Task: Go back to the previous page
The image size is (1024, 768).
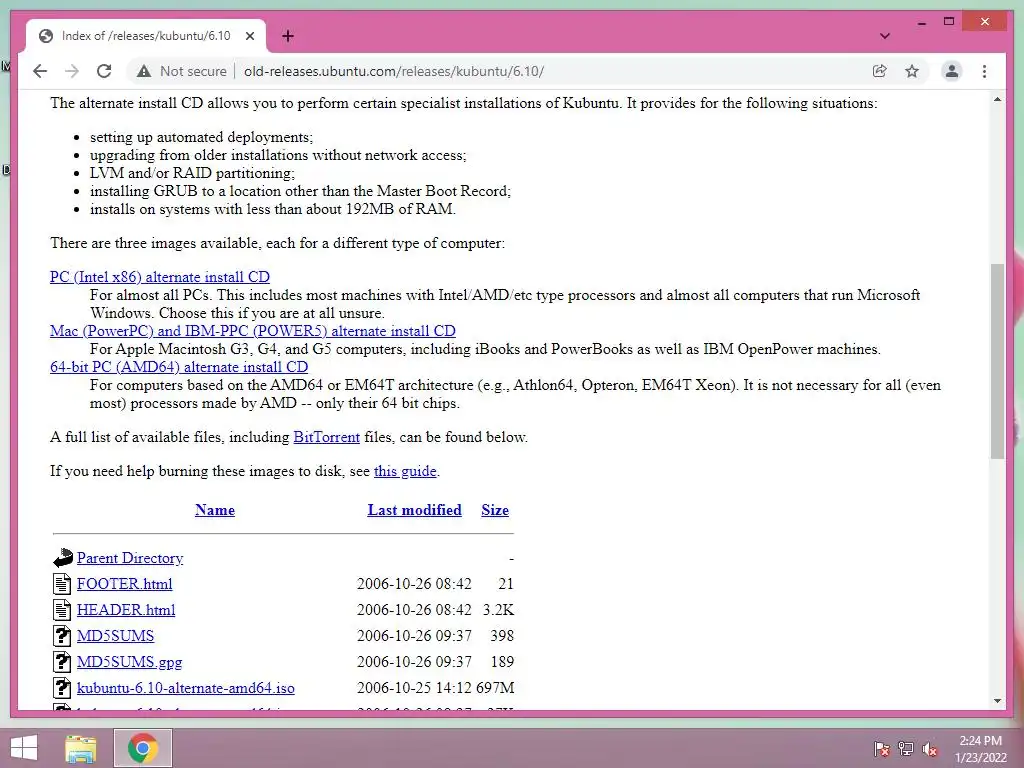Action: (x=40, y=71)
